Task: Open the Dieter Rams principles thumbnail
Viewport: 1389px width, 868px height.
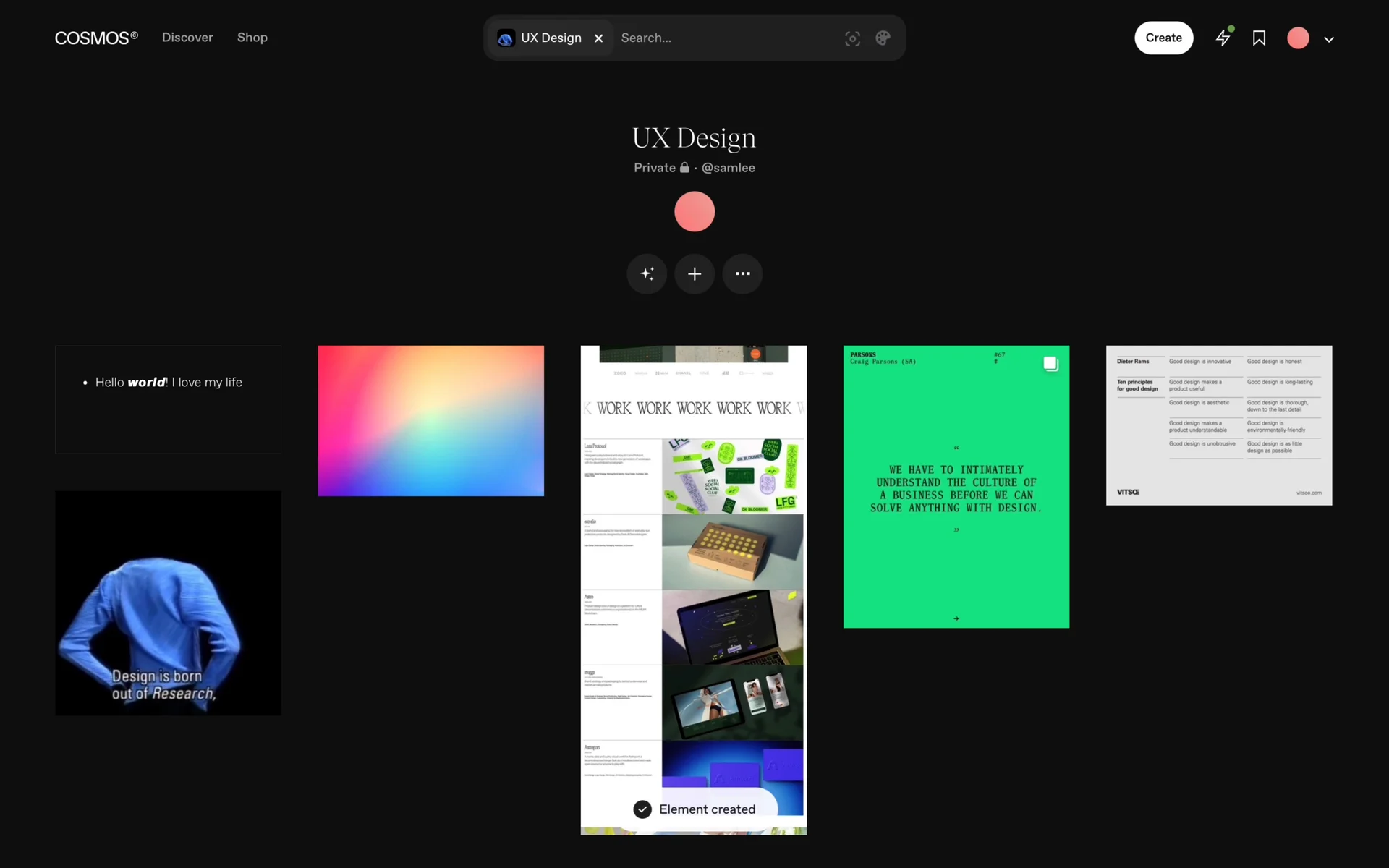Action: pos(1218,425)
